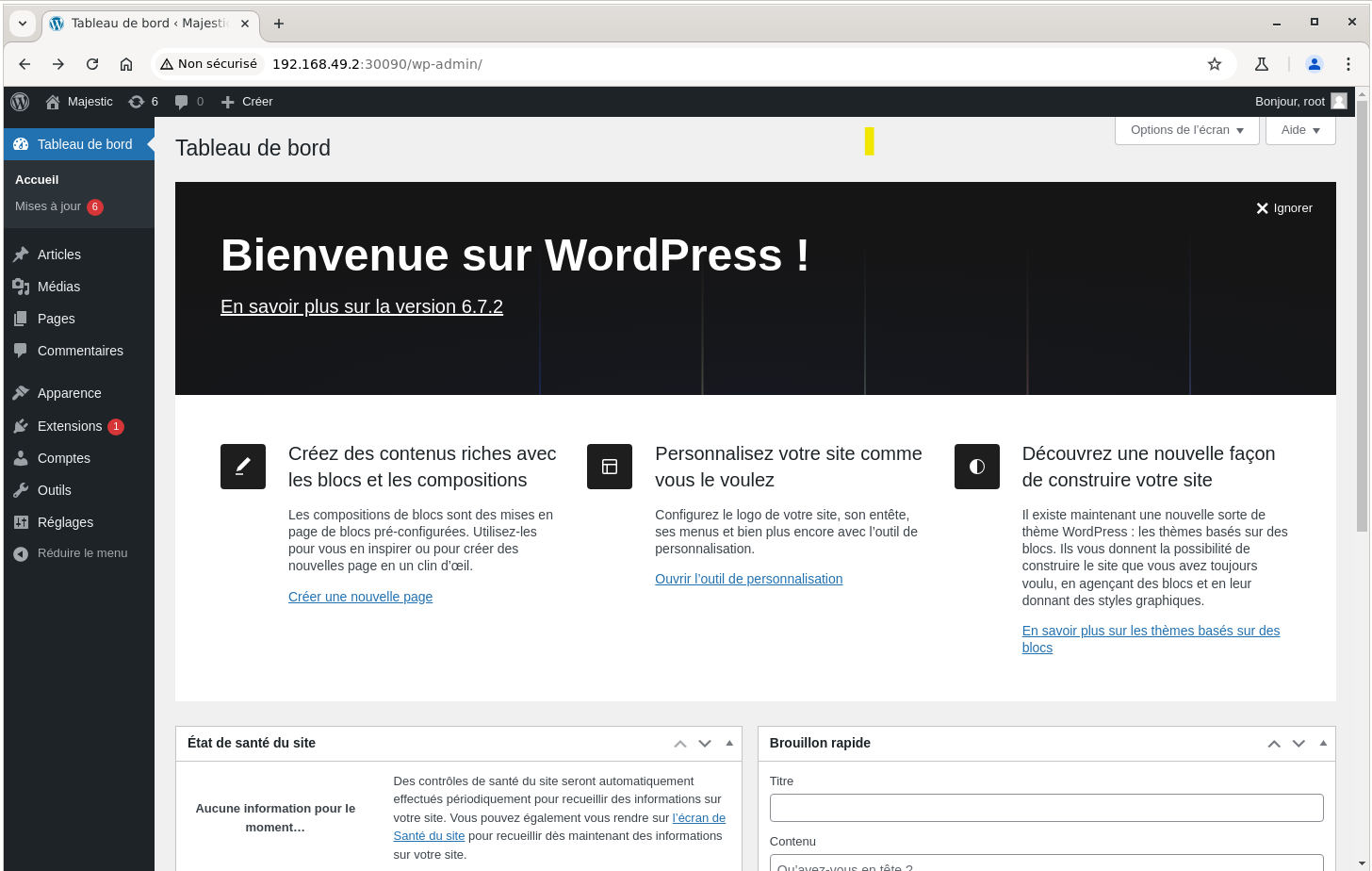Click the Réglages sliders icon
Viewport: 1372px width, 871px height.
coord(21,522)
